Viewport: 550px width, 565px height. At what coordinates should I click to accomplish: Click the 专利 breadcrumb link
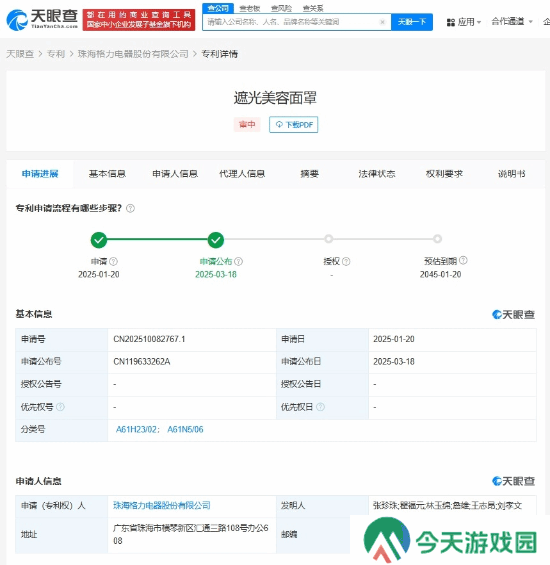pos(56,54)
